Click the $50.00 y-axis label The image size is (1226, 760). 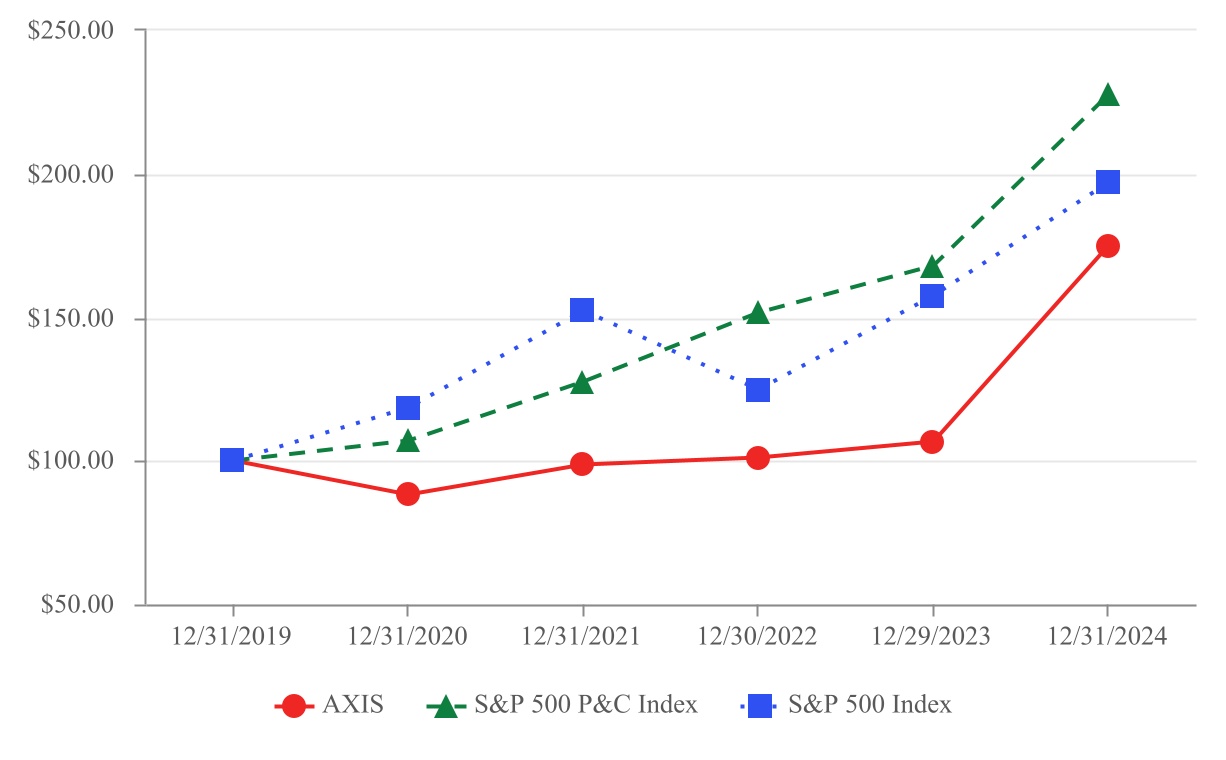[x=76, y=605]
